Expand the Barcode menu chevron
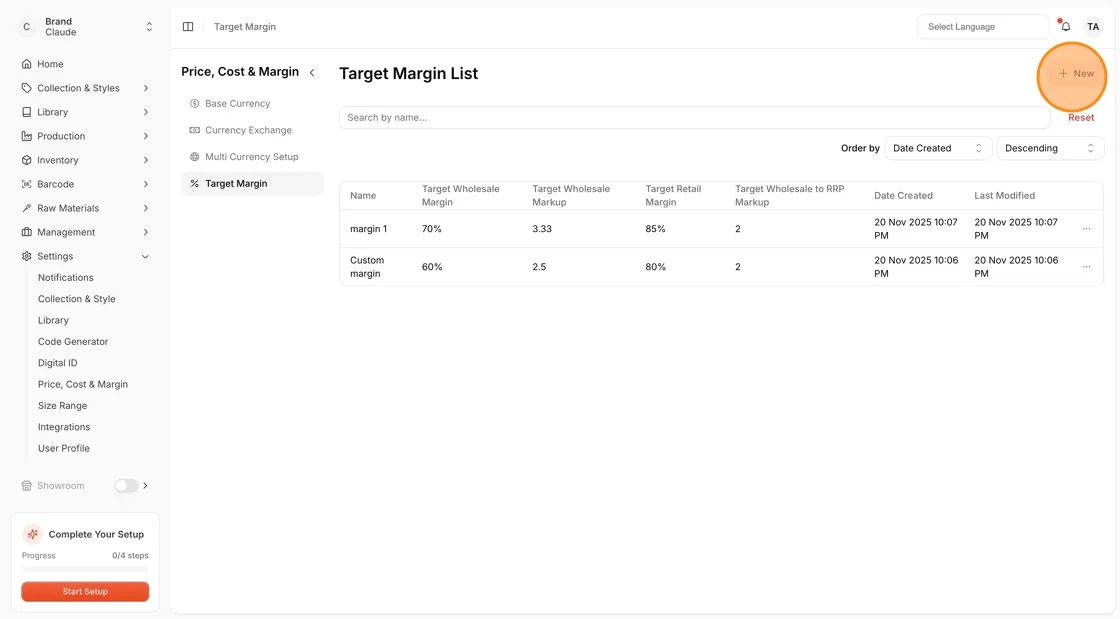This screenshot has width=1120, height=619. pos(146,184)
